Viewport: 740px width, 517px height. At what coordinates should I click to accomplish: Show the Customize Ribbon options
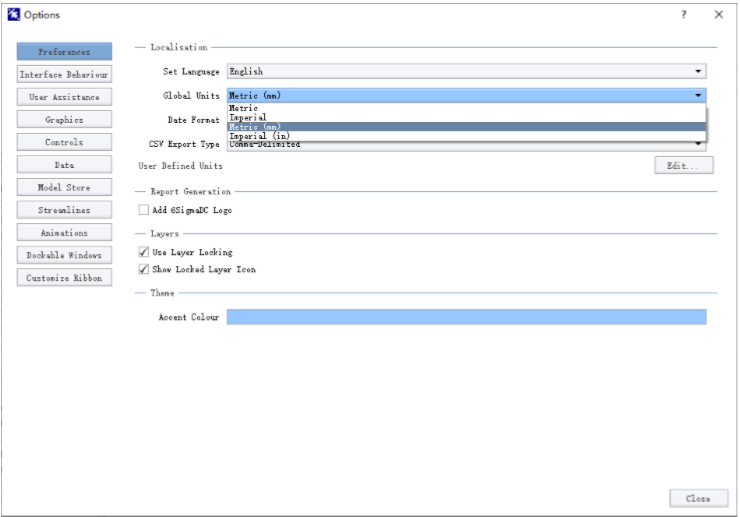tap(65, 278)
